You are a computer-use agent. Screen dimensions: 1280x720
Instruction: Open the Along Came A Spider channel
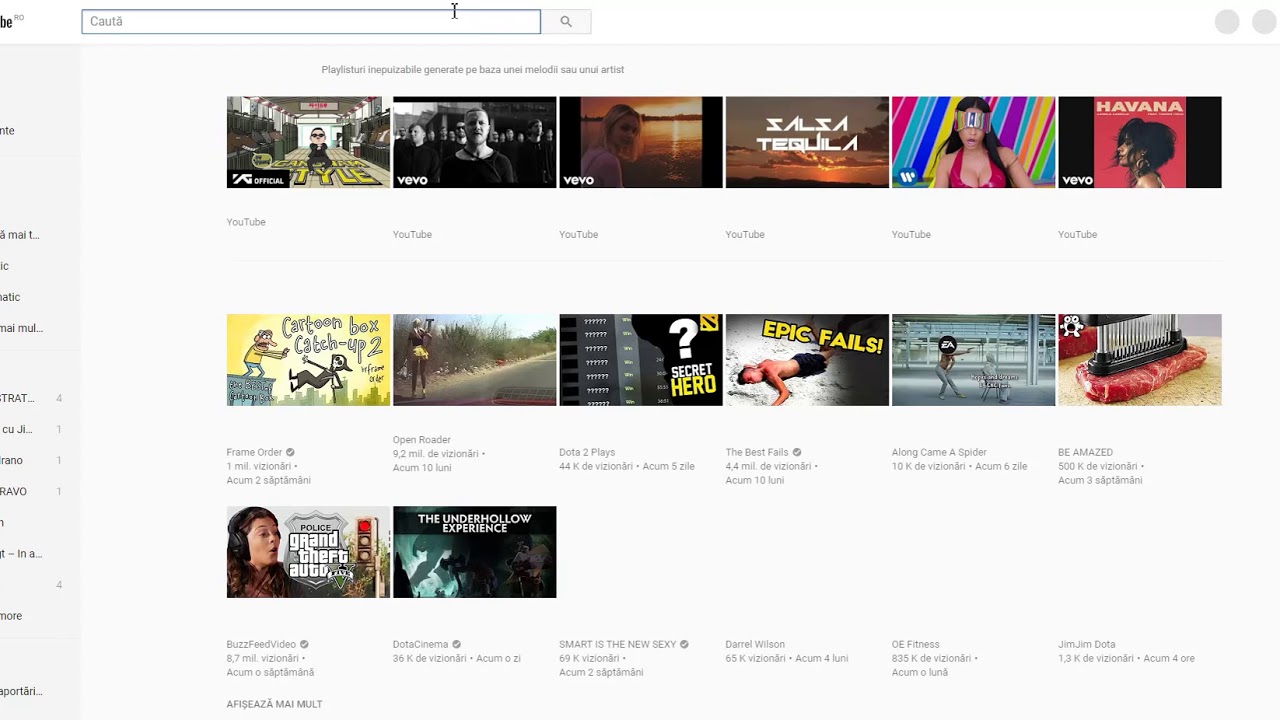pos(939,452)
